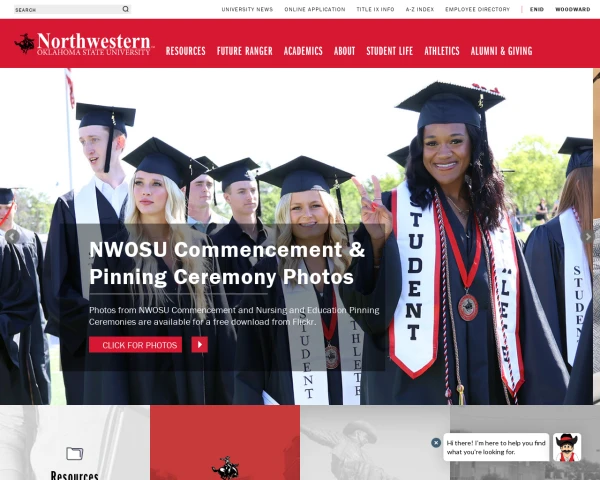This screenshot has height=480, width=600.
Task: Click the search magnifier icon
Action: click(126, 9)
